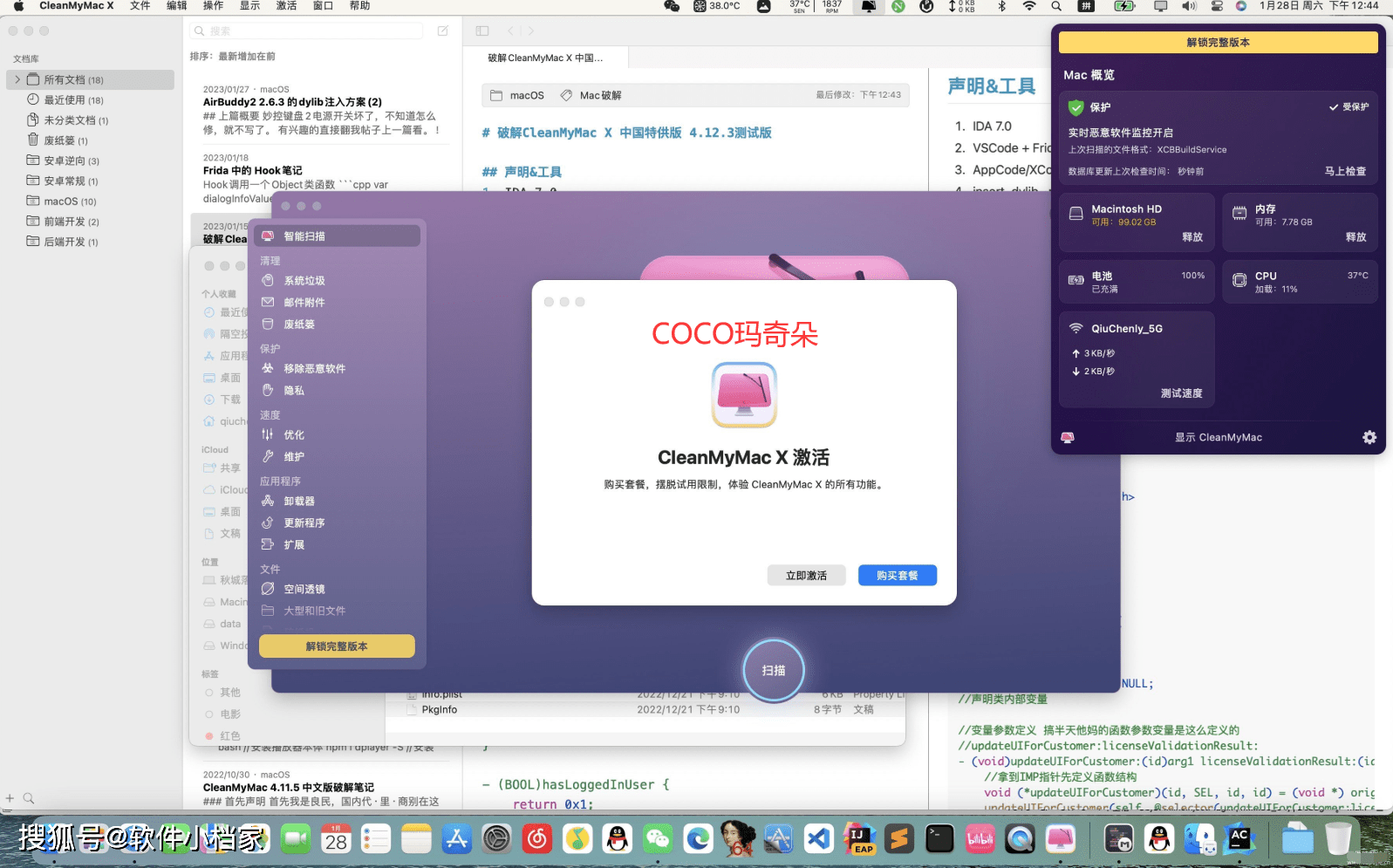Click 马上检查 check now link
1393x868 pixels.
[1345, 172]
